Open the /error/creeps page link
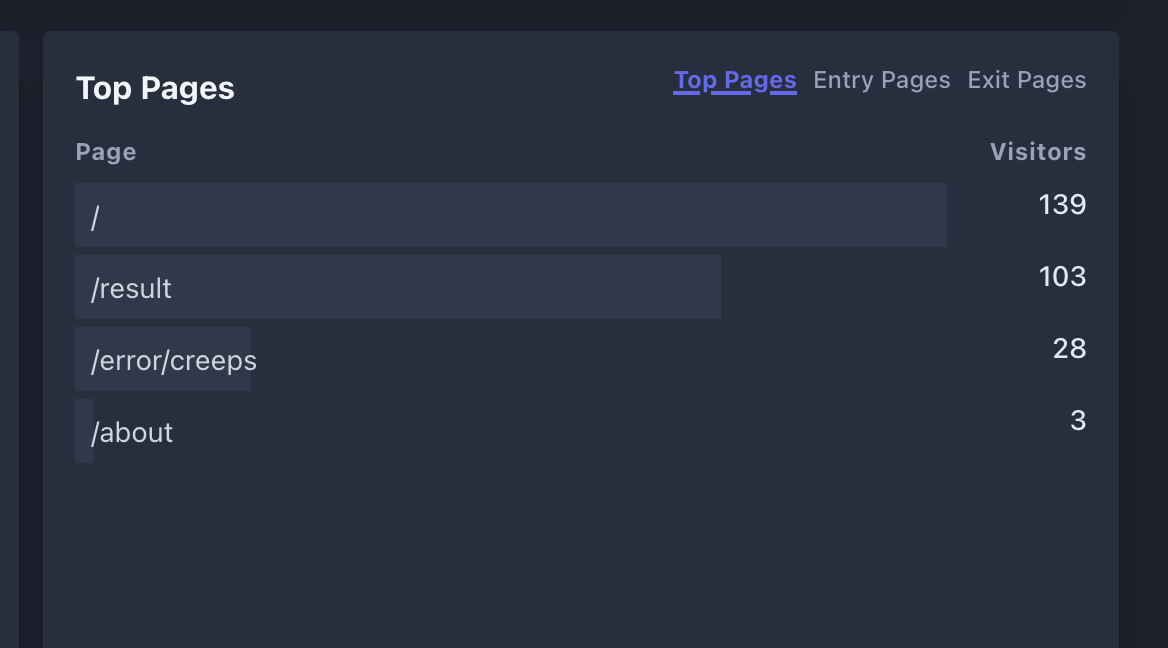This screenshot has height=648, width=1168. [x=174, y=360]
